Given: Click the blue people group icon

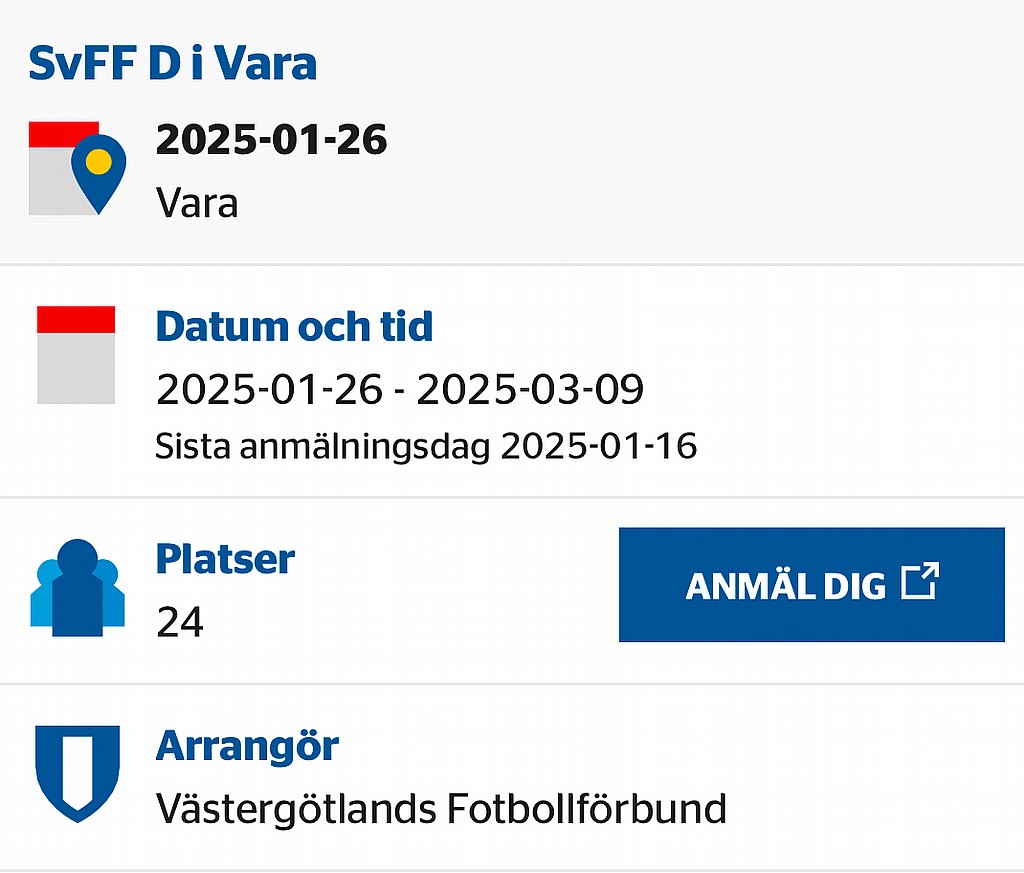Looking at the screenshot, I should (x=77, y=588).
